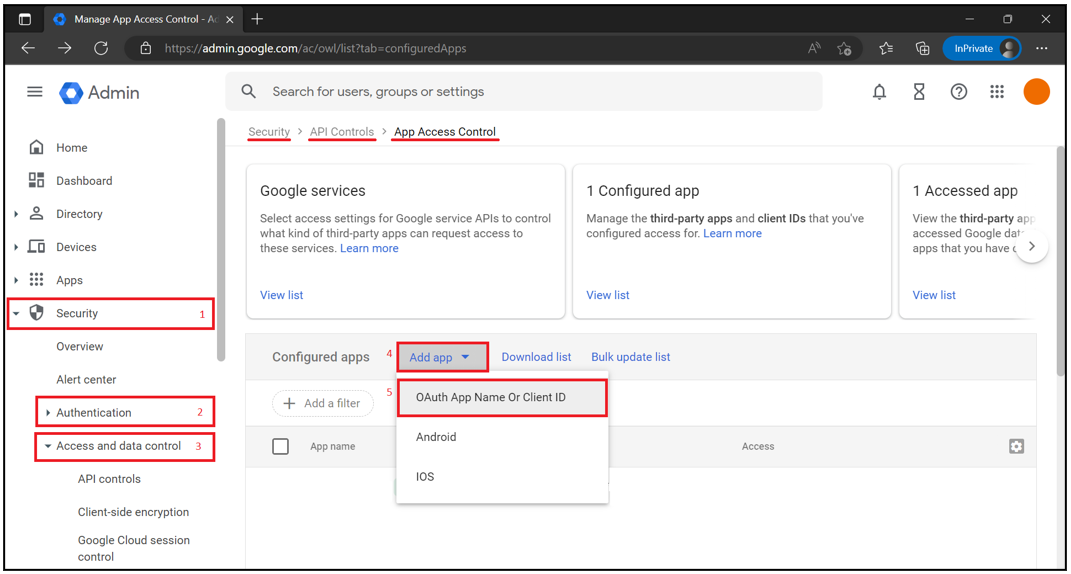The width and height of the screenshot is (1071, 574).
Task: Click Bulk update list link
Action: pos(630,357)
